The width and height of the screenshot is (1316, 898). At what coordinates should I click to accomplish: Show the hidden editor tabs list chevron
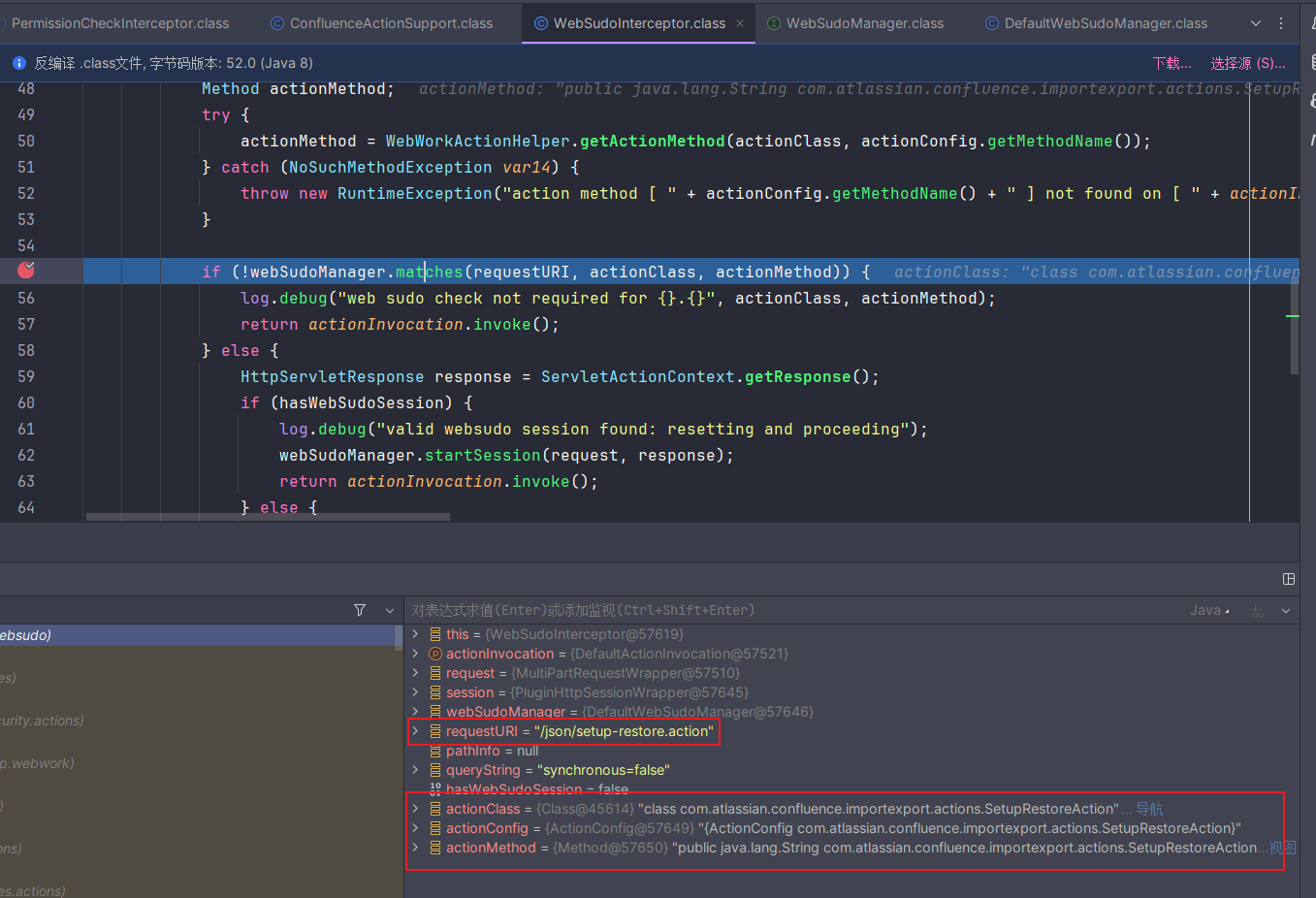click(x=1256, y=23)
